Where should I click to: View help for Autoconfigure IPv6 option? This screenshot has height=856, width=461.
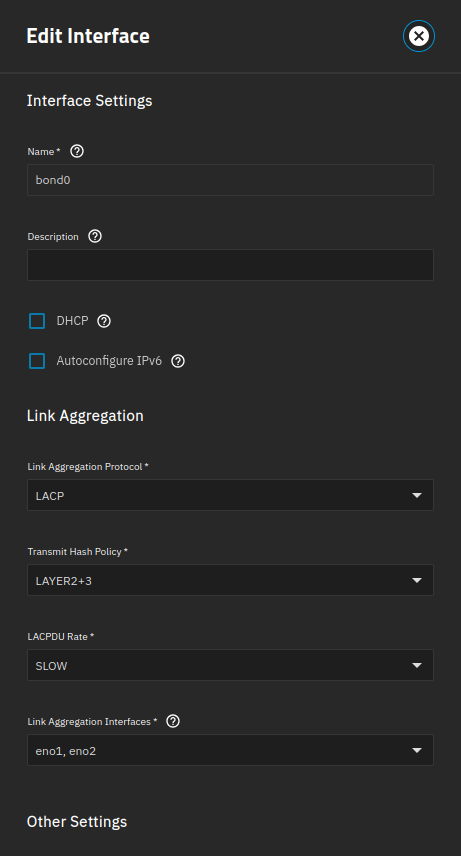tap(178, 361)
